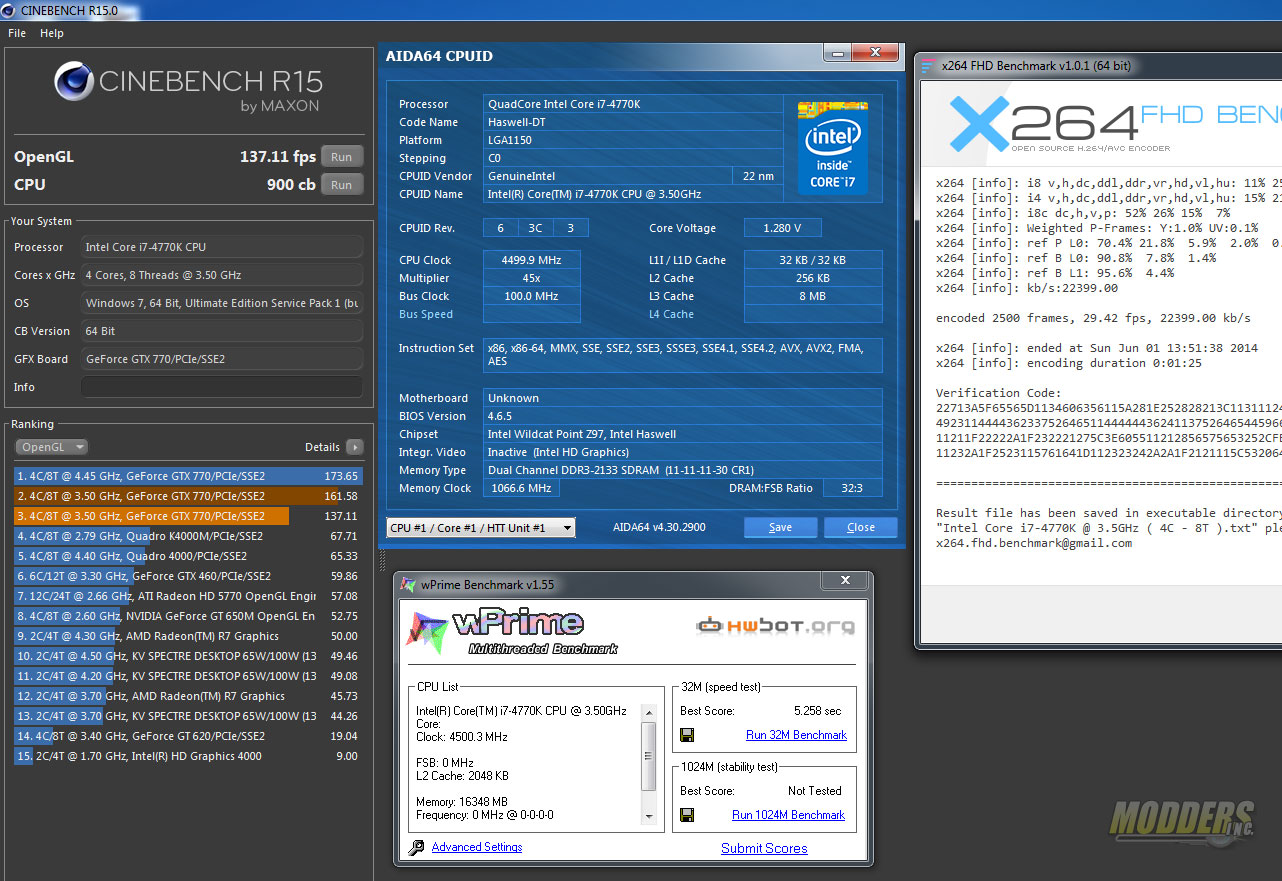Image resolution: width=1282 pixels, height=881 pixels.
Task: Click the wPrime title bar app icon
Action: pyautogui.click(x=407, y=585)
